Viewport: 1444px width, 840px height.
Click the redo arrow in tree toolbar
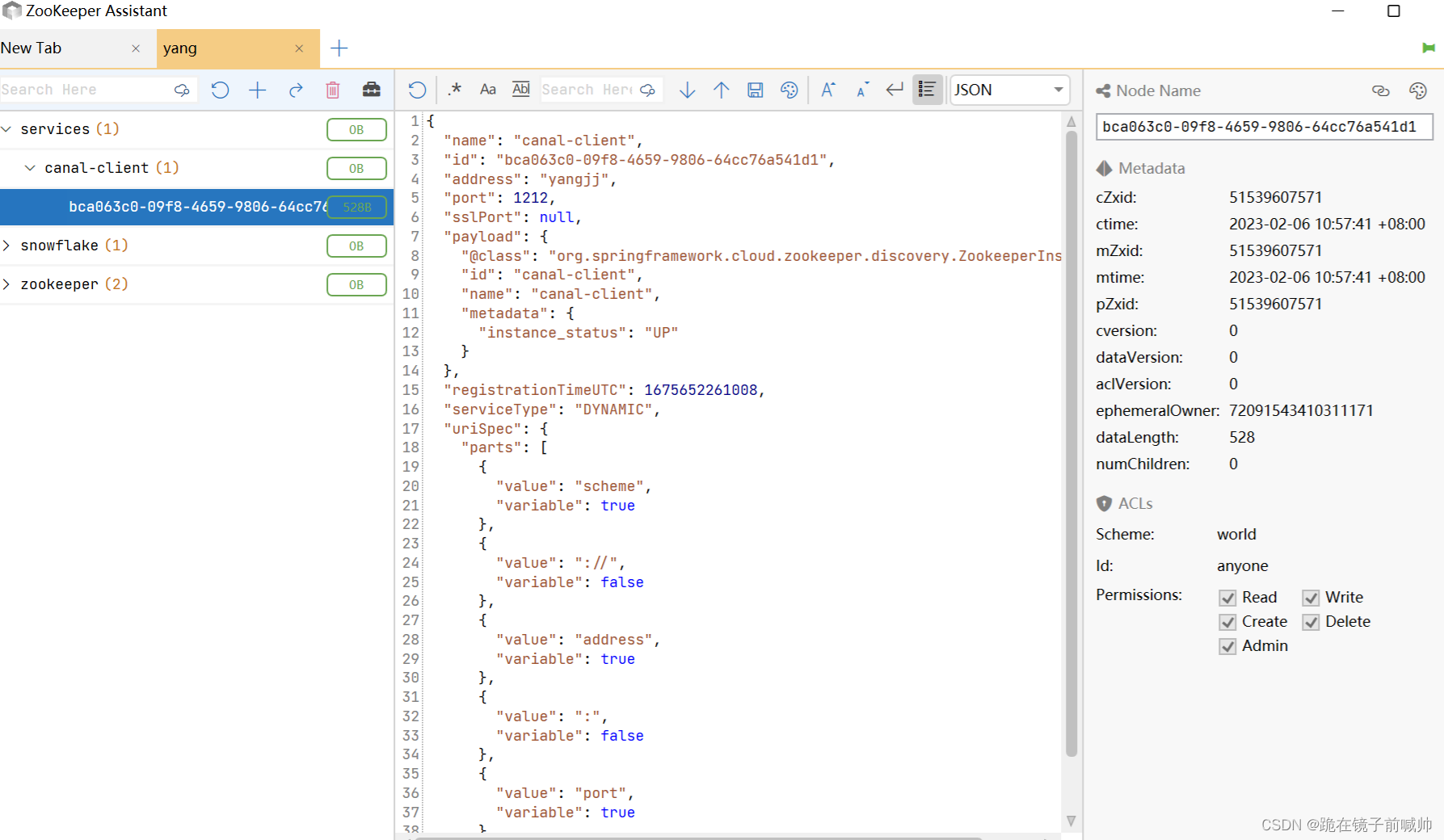(296, 90)
